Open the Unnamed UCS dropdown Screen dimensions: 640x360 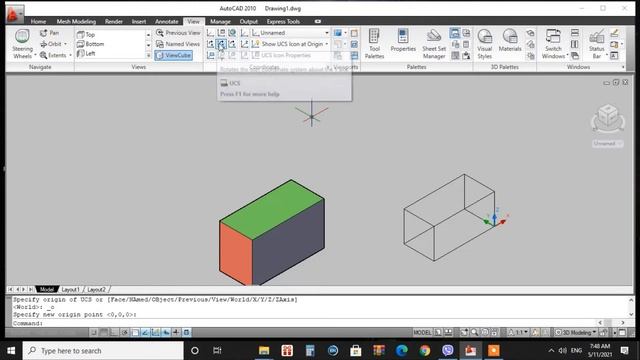(x=290, y=33)
